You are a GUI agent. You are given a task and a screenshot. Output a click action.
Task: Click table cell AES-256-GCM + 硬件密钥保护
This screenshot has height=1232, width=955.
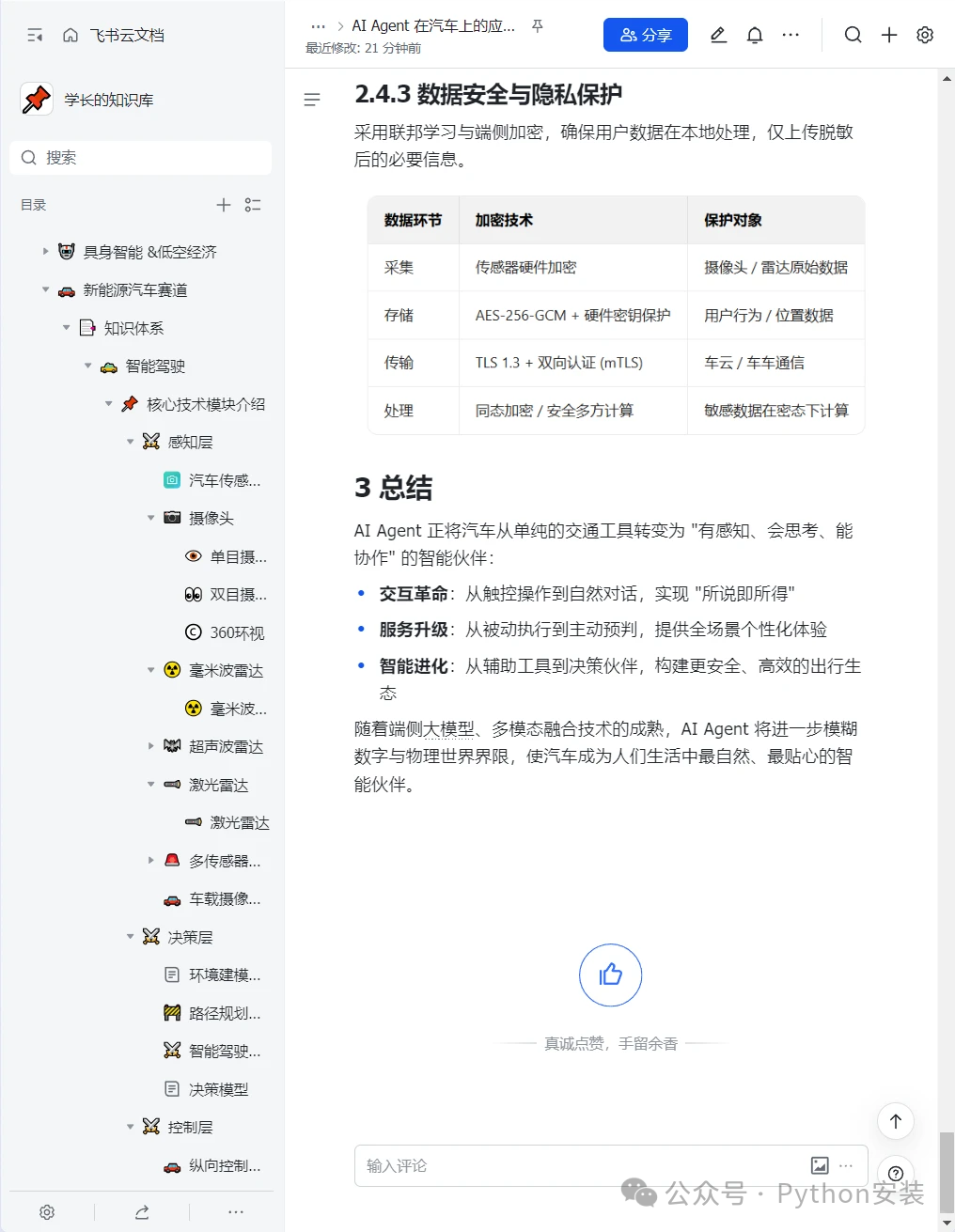(572, 315)
